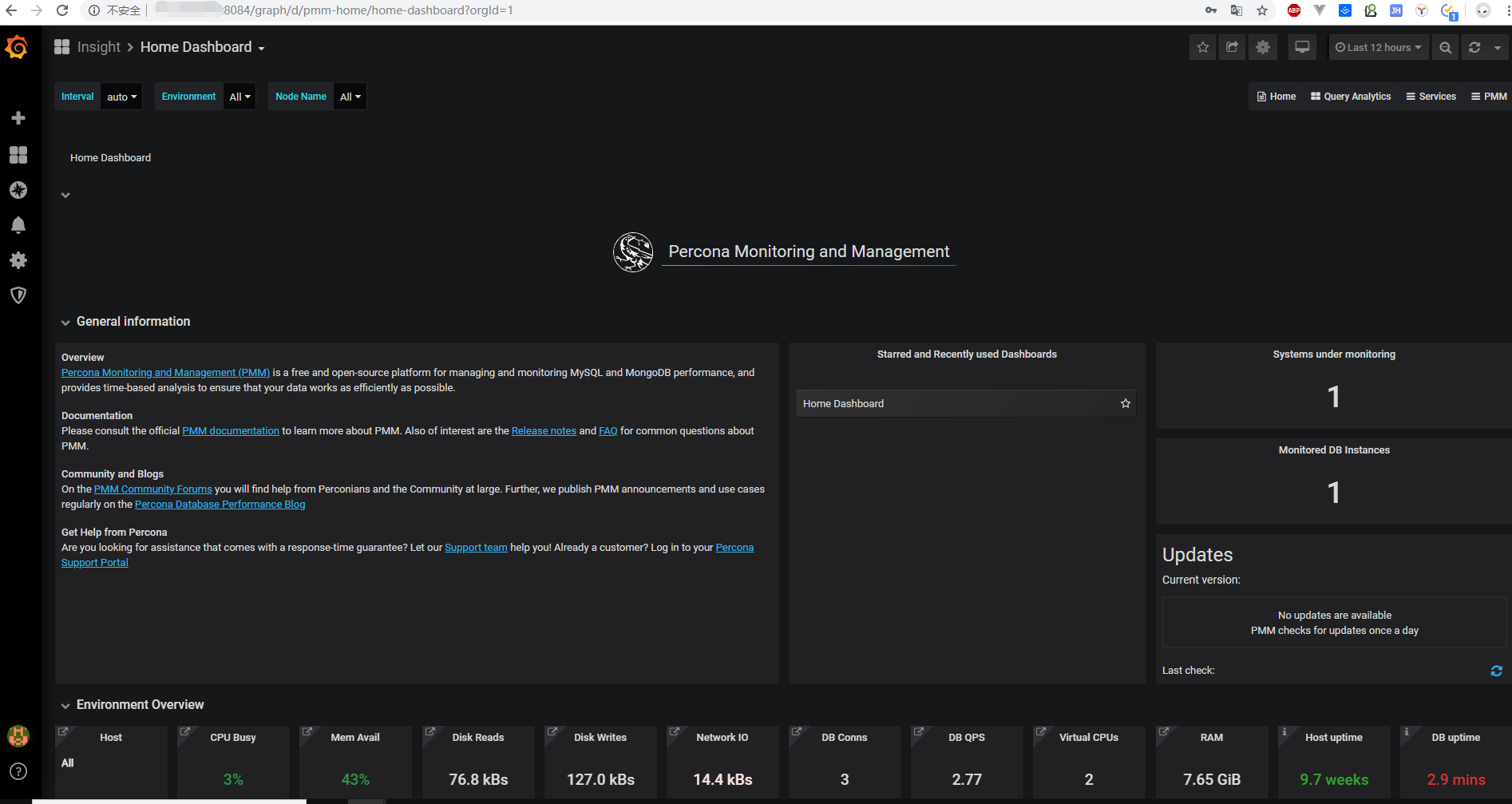This screenshot has width=1512, height=804.
Task: Open the DB QPS panel link icon
Action: 918,731
